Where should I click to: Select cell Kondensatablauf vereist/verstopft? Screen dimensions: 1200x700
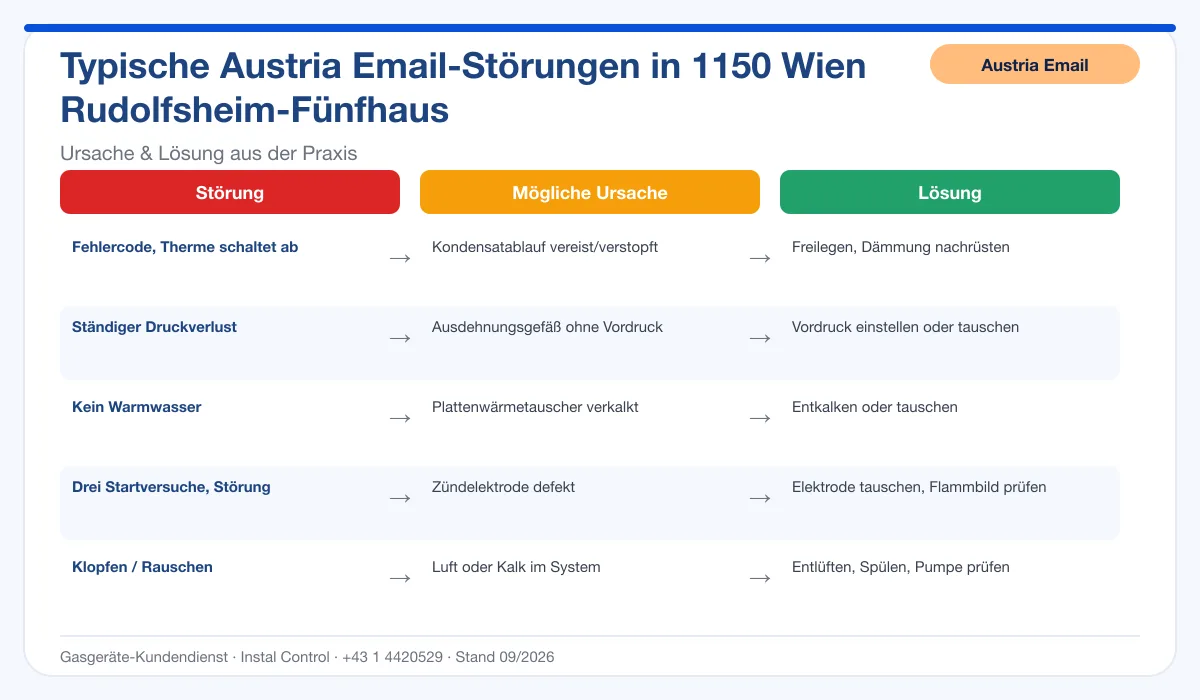(x=545, y=247)
